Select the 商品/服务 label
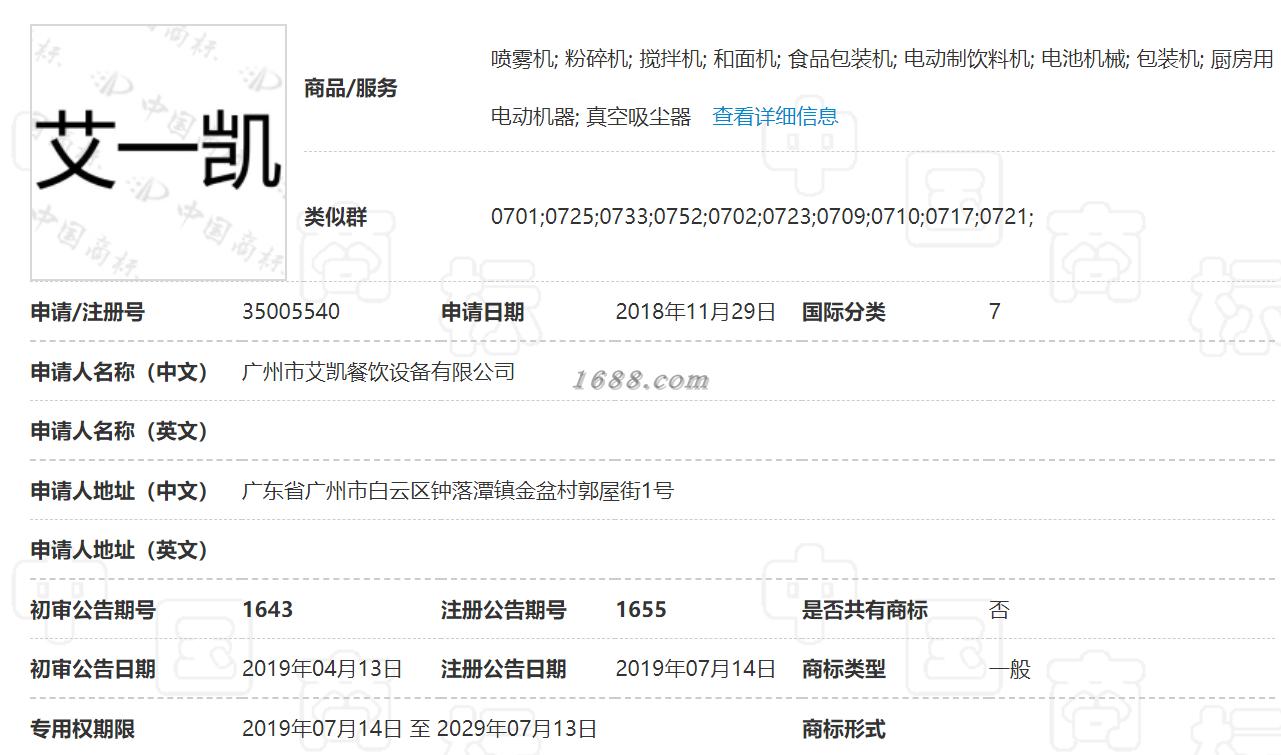Screen dimensions: 1281x755 pos(351,88)
